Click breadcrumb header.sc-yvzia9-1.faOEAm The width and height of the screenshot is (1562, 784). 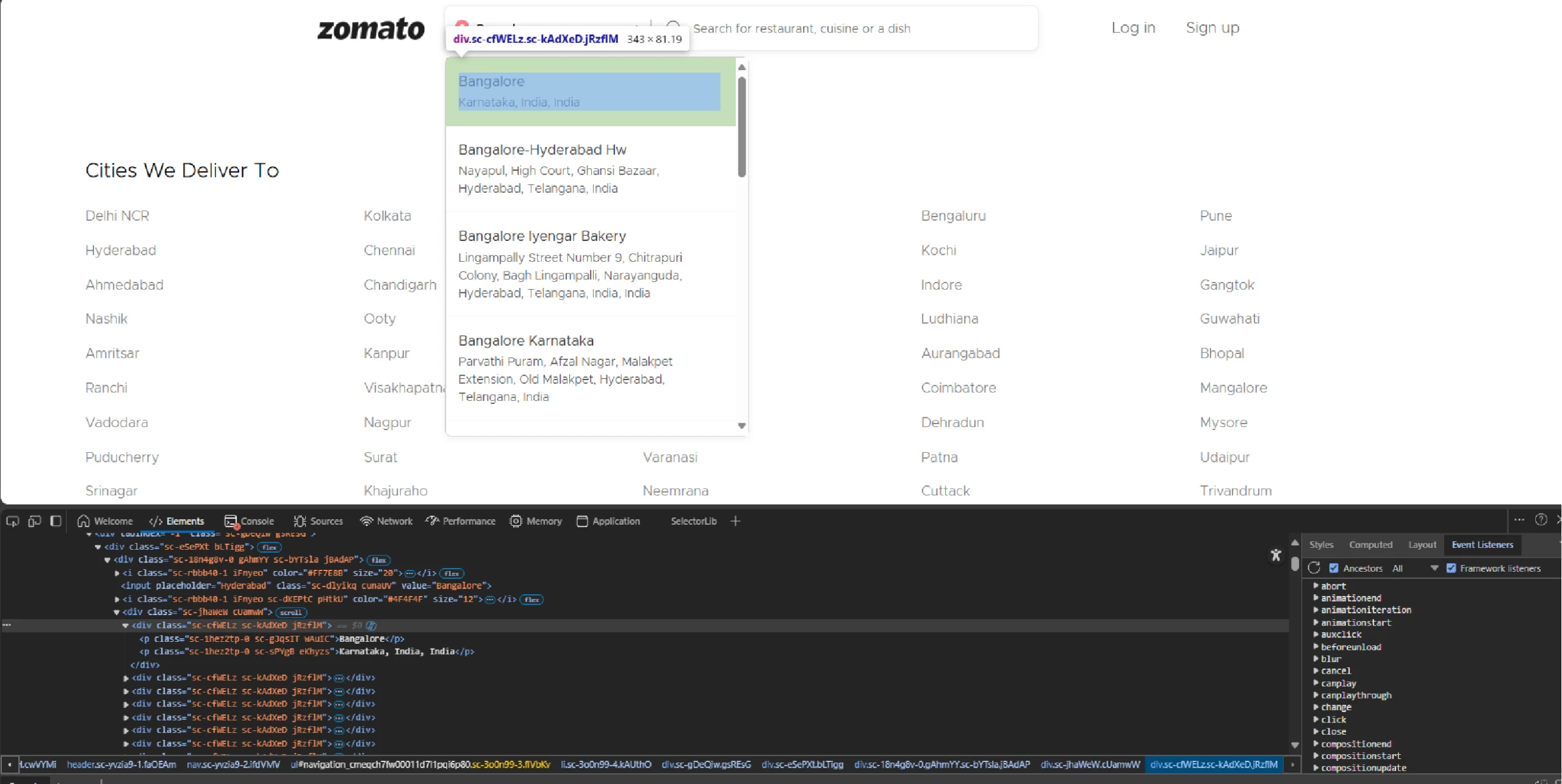pyautogui.click(x=121, y=764)
